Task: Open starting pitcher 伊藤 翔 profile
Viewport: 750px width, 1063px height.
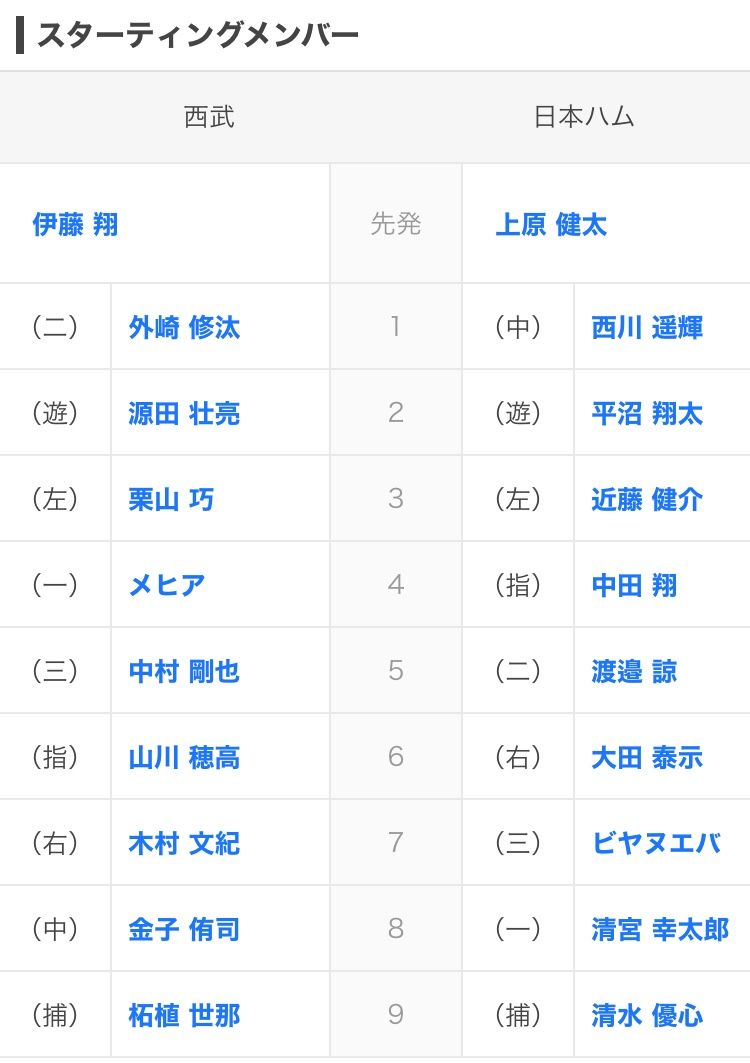Action: [75, 225]
